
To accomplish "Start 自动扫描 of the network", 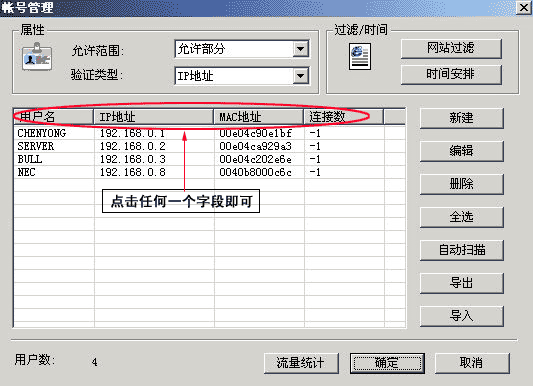I will tap(462, 250).
